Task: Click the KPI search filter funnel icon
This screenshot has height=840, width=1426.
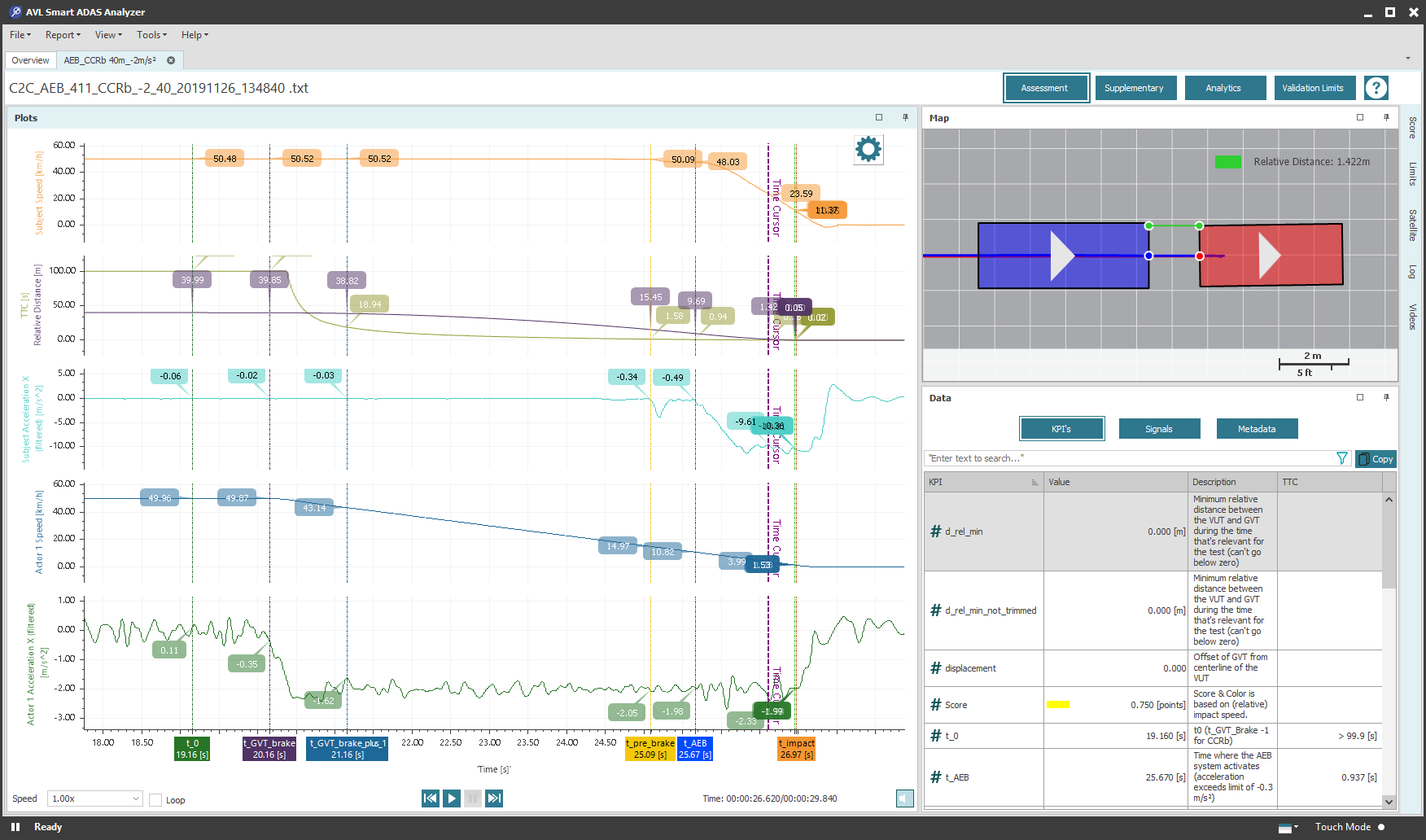Action: (x=1342, y=459)
